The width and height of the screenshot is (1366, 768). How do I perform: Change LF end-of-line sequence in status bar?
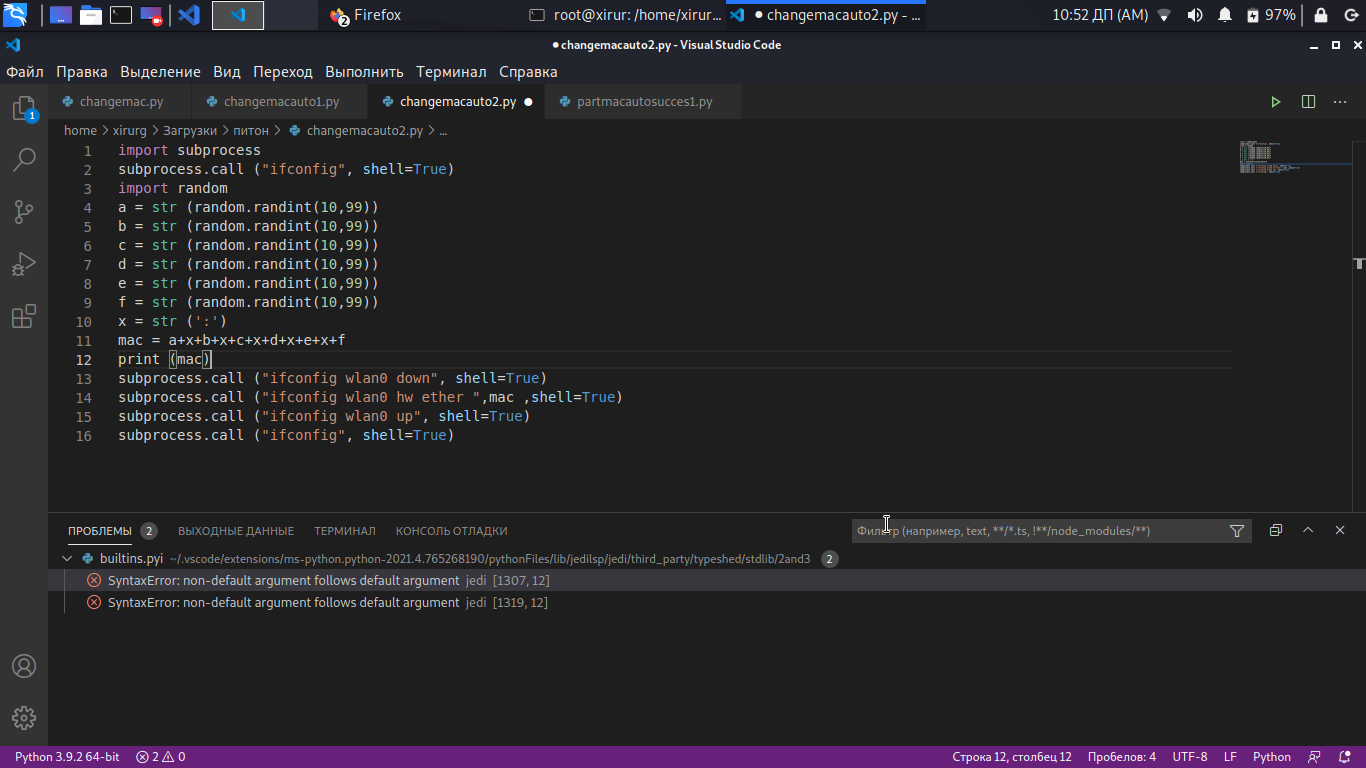click(x=1230, y=757)
